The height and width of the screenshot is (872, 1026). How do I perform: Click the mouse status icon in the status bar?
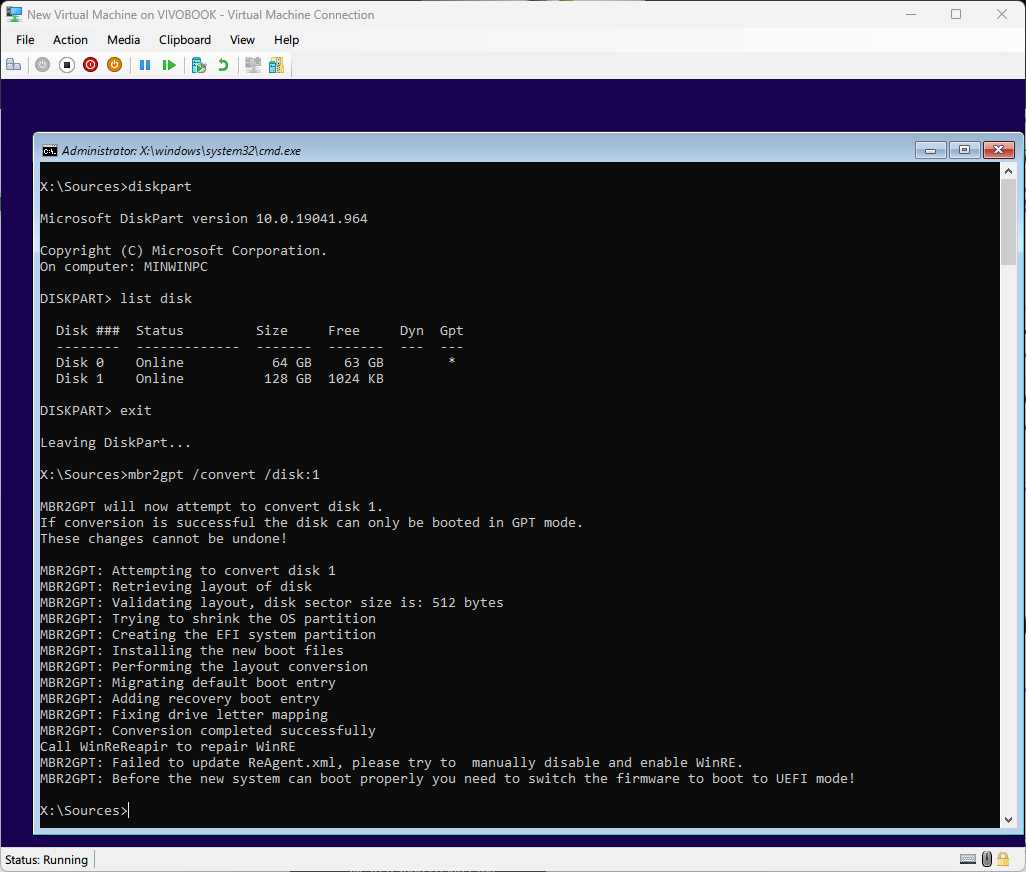pyautogui.click(x=987, y=859)
